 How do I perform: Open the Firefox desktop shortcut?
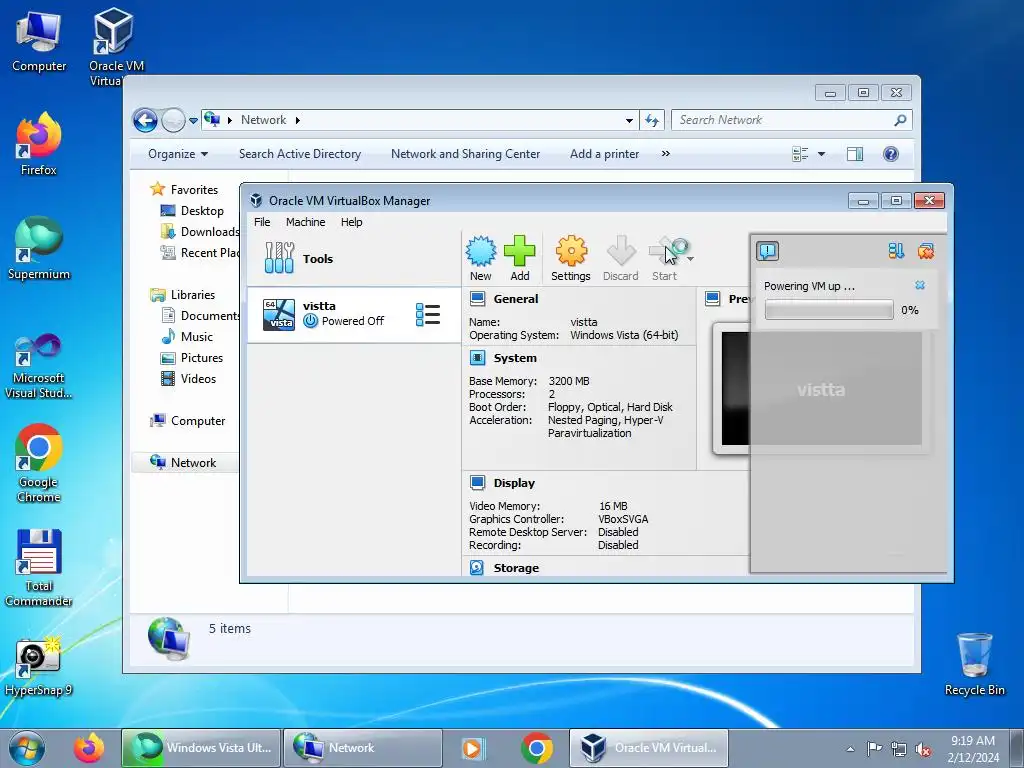(39, 144)
